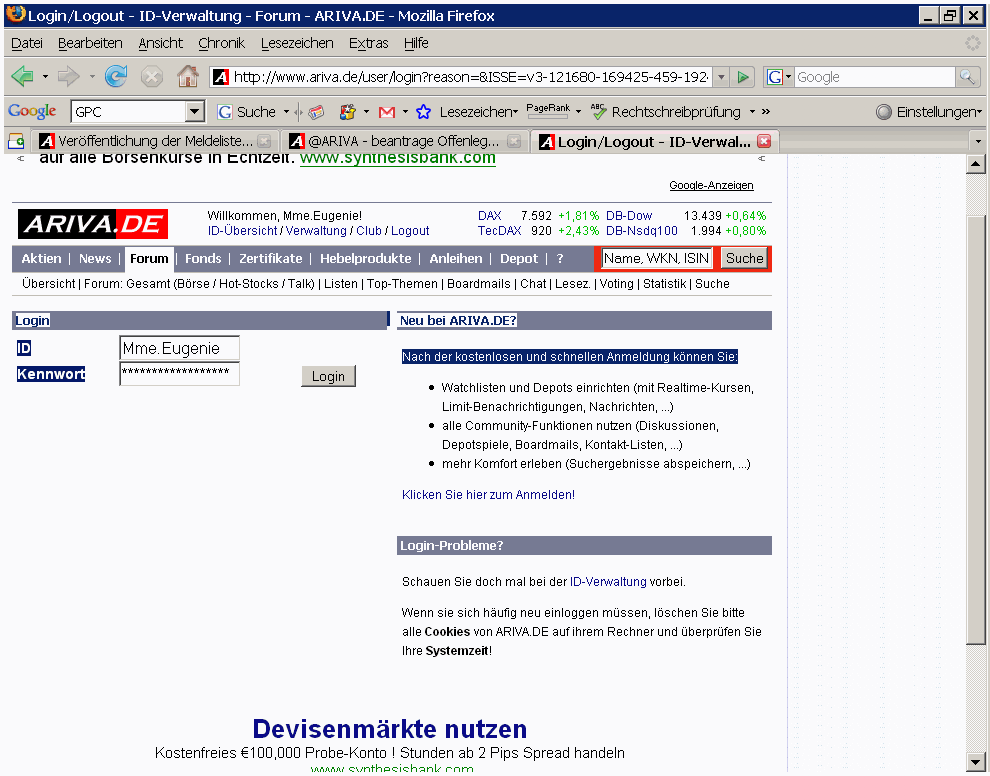
Task: Click the search magnifier icon in the Google box
Action: (x=967, y=77)
